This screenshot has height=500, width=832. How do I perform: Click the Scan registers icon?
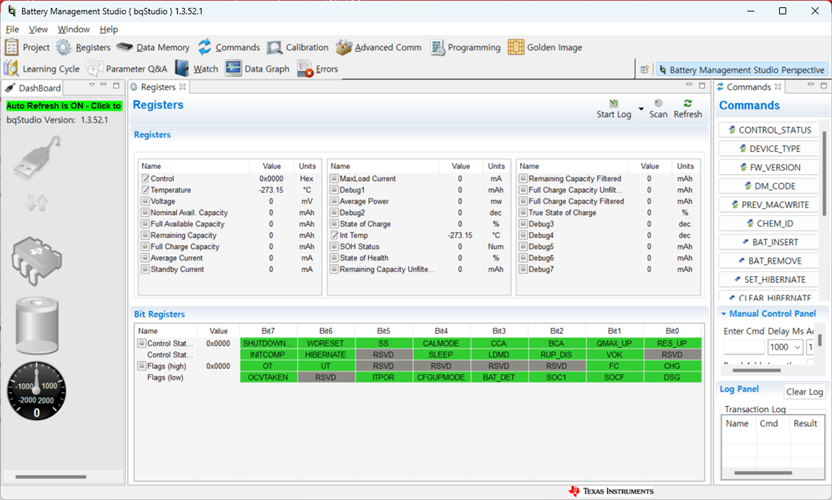(x=658, y=104)
